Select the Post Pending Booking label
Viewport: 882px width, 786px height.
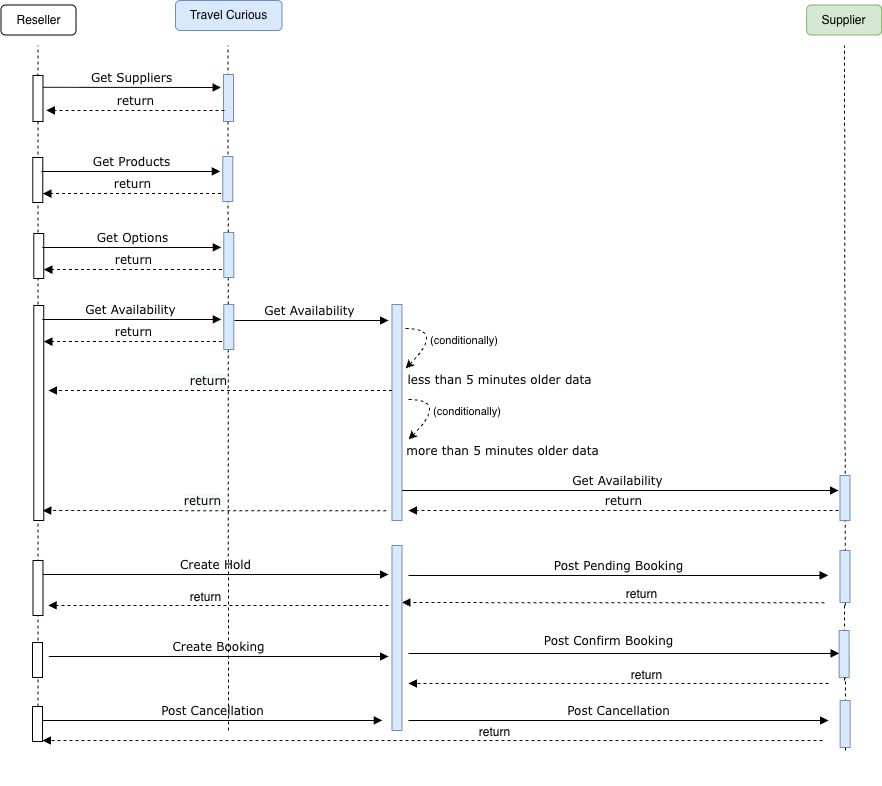pos(618,566)
